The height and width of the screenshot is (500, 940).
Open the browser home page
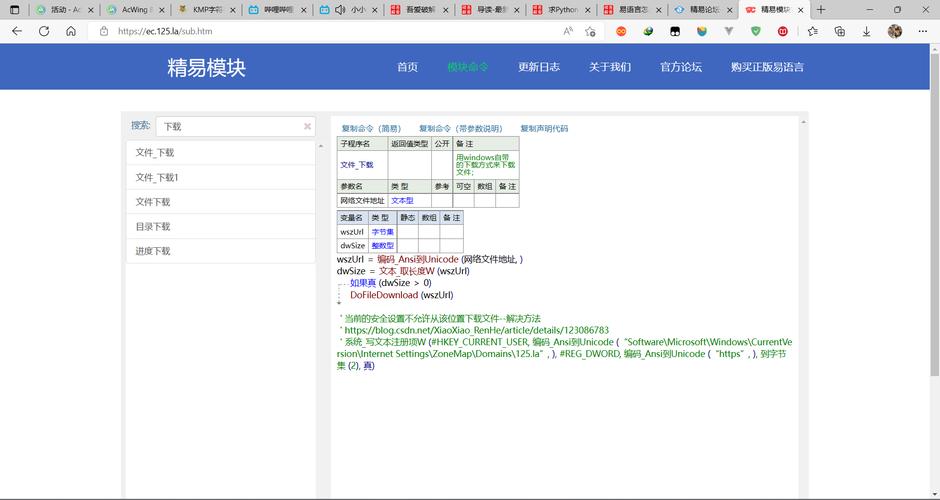click(71, 31)
